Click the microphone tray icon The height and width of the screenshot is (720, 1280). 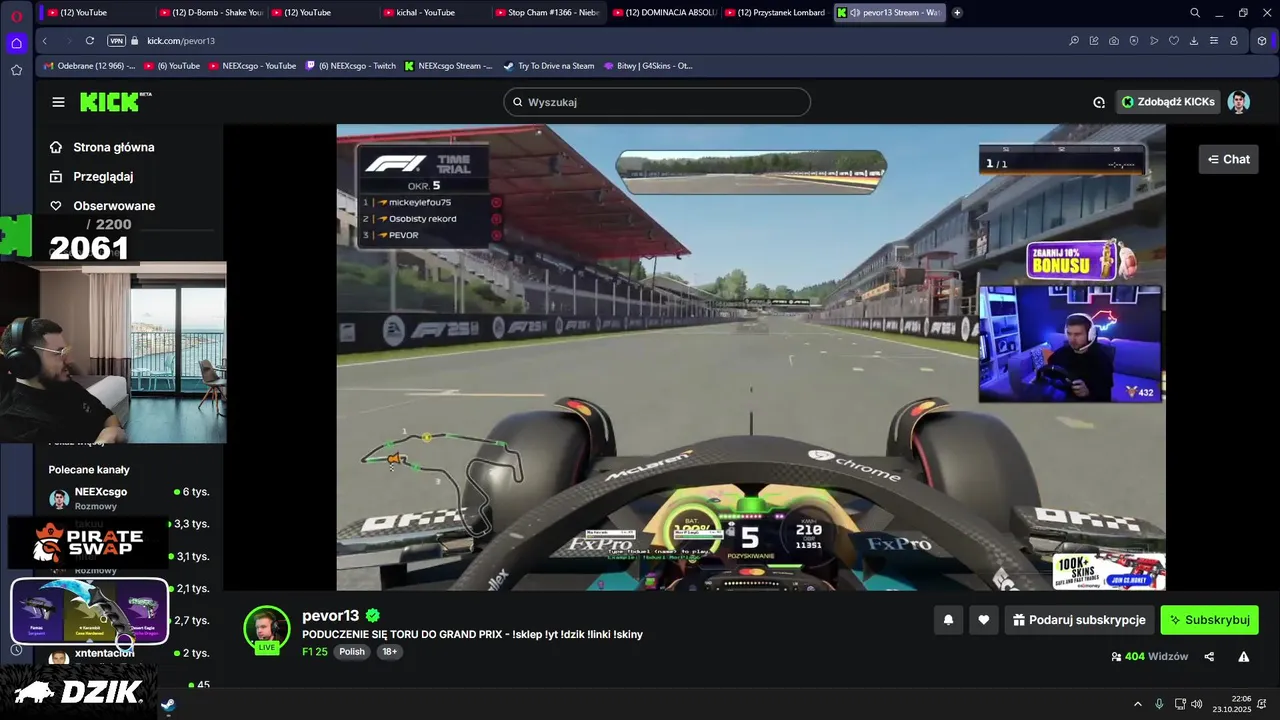coord(1159,704)
